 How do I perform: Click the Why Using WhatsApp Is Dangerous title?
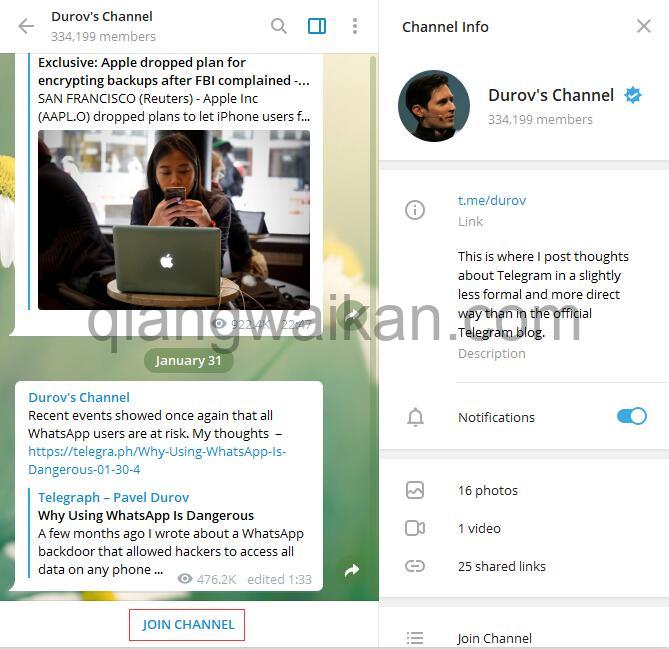(x=146, y=515)
